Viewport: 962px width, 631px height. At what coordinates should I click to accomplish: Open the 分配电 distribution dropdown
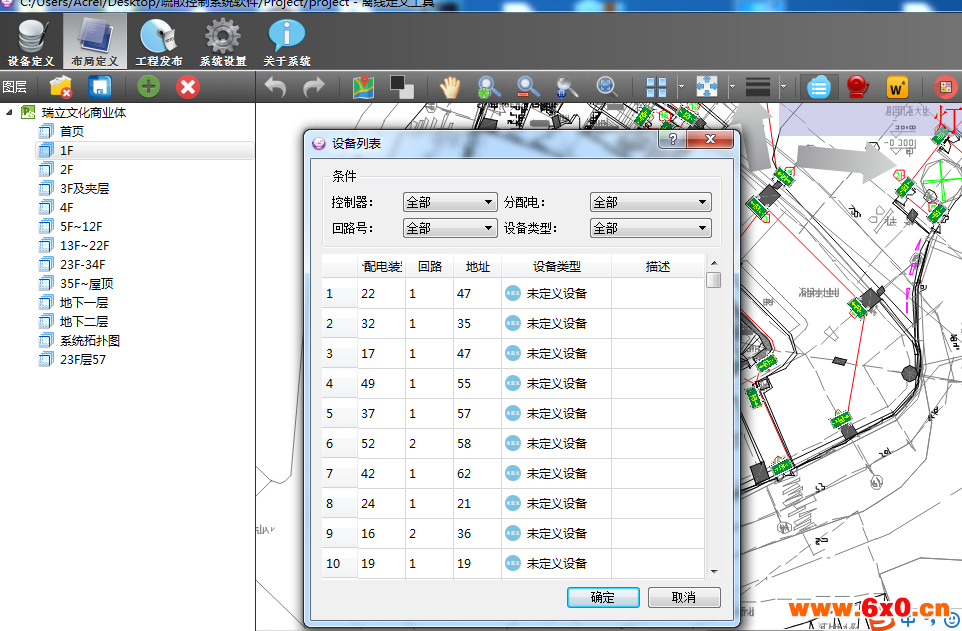click(x=650, y=202)
